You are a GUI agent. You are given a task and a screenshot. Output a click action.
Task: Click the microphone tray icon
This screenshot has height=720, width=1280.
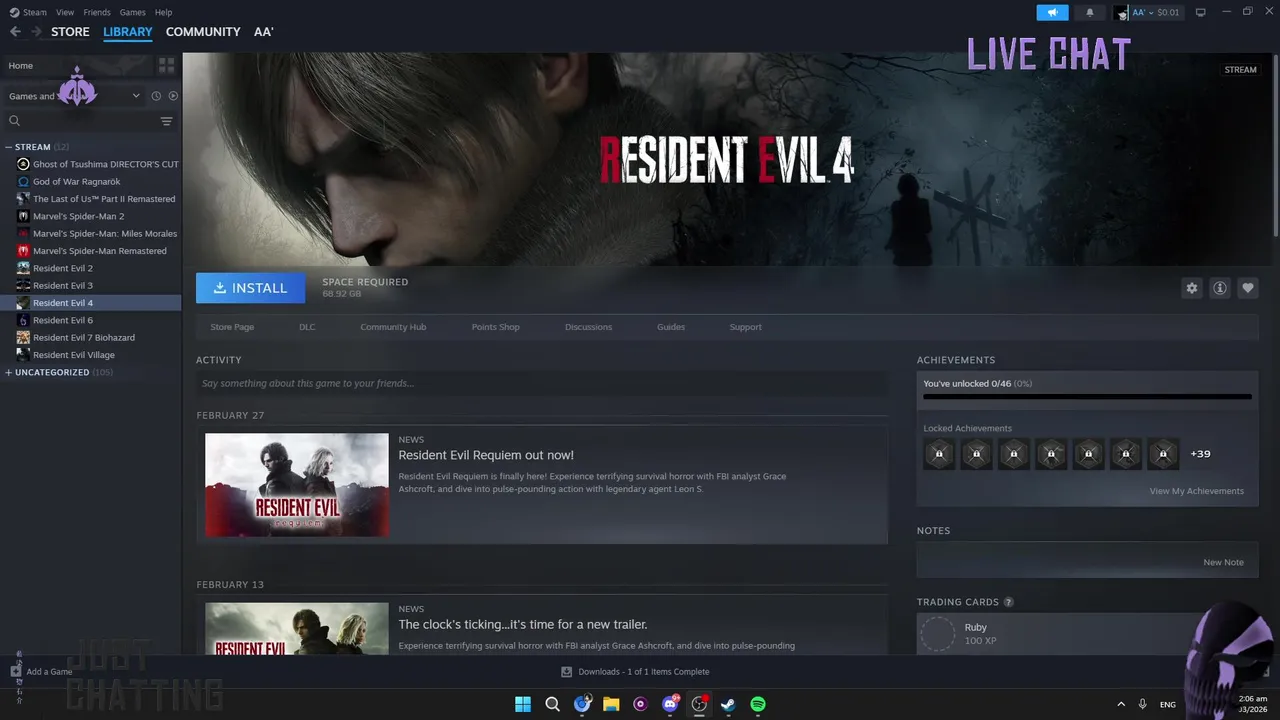(1142, 704)
